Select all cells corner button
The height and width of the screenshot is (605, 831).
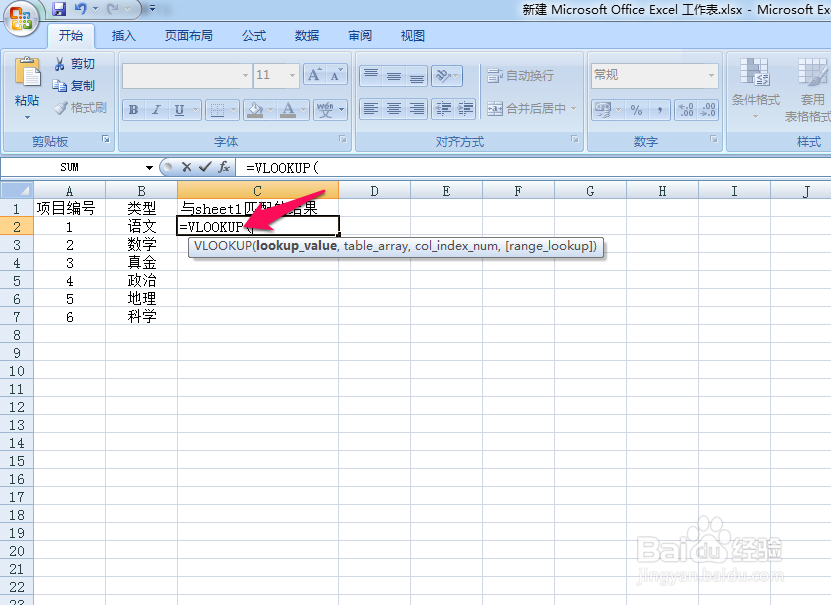(17, 190)
